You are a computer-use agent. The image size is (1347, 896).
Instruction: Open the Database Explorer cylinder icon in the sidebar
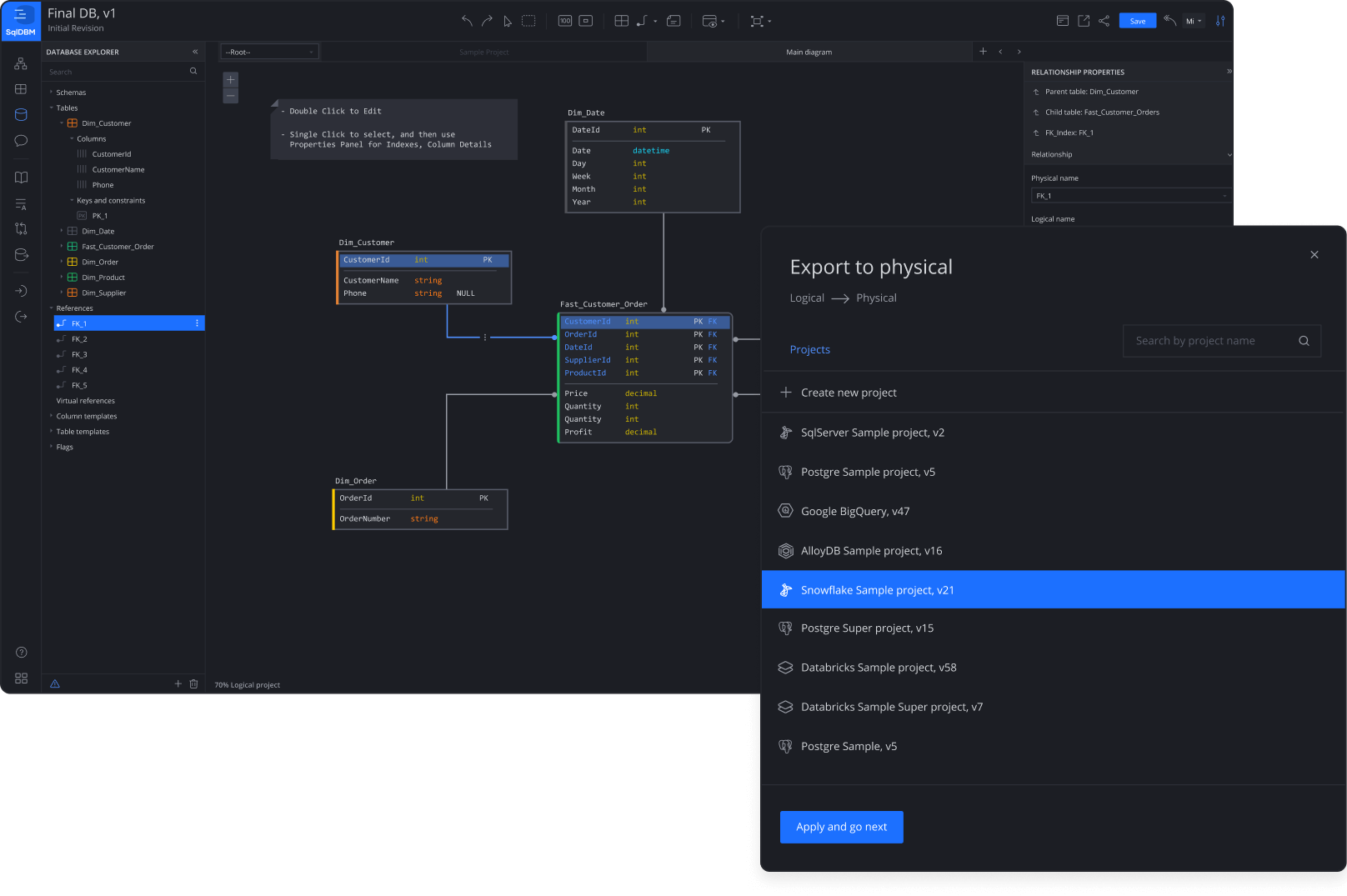(x=21, y=115)
